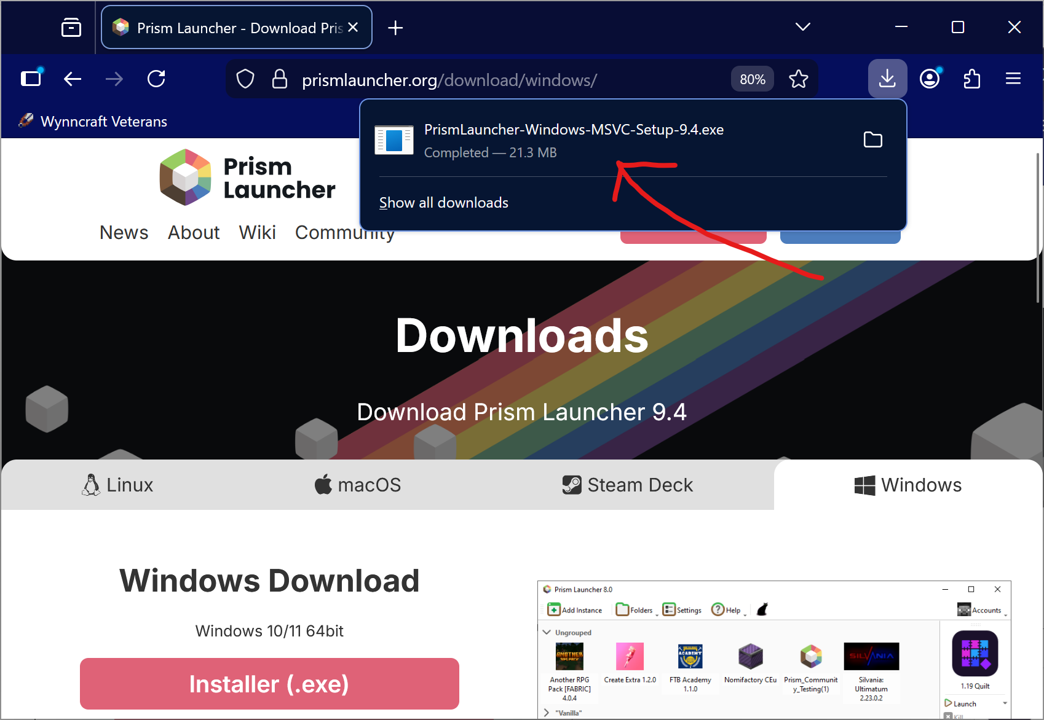Show downloaded file in folder icon
Image resolution: width=1044 pixels, height=720 pixels.
[x=872, y=140]
